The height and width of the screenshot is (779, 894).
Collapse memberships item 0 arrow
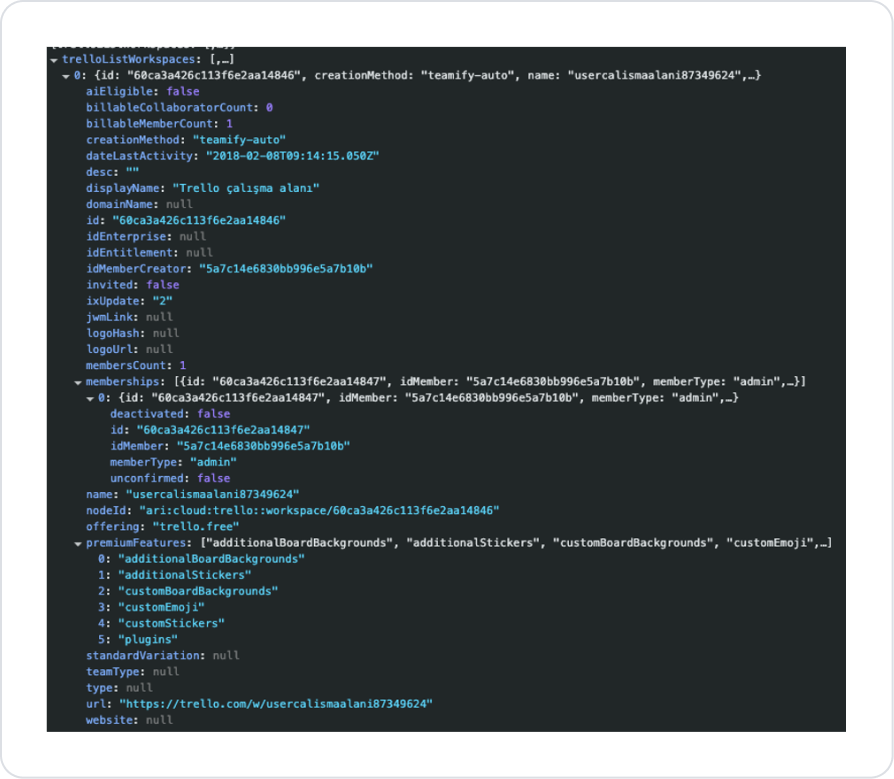click(90, 399)
